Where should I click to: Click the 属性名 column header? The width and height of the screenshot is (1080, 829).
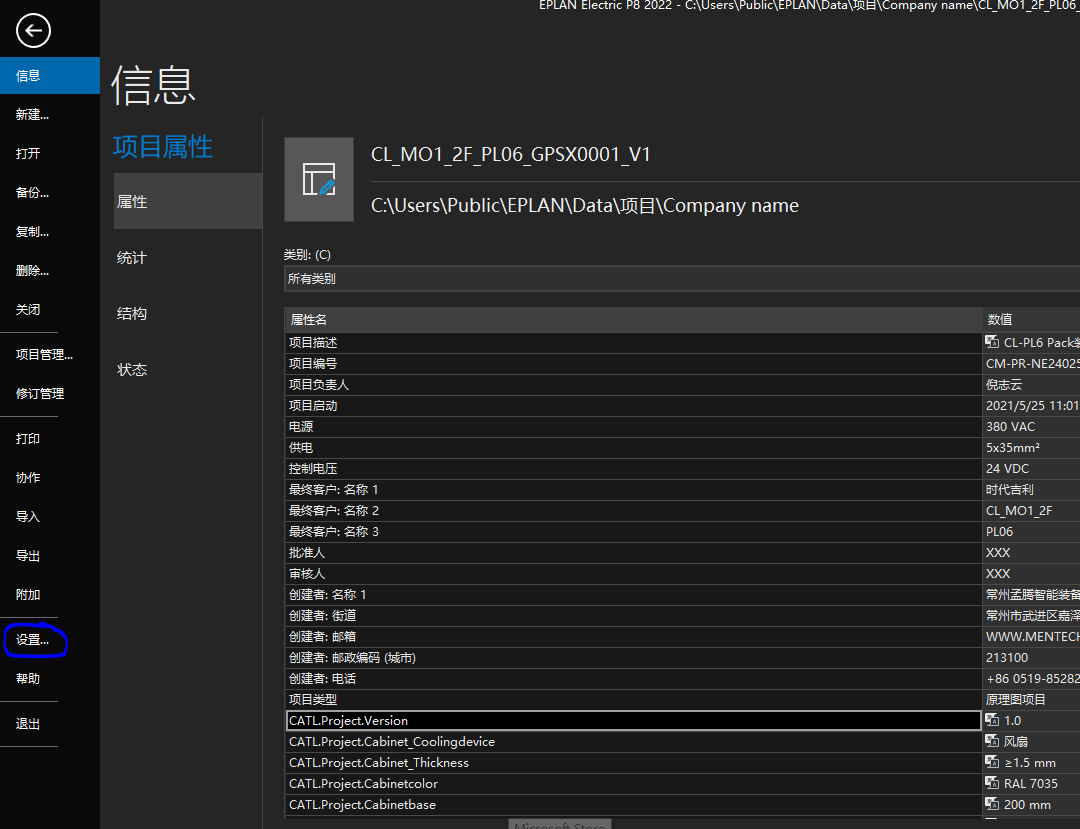click(x=634, y=319)
